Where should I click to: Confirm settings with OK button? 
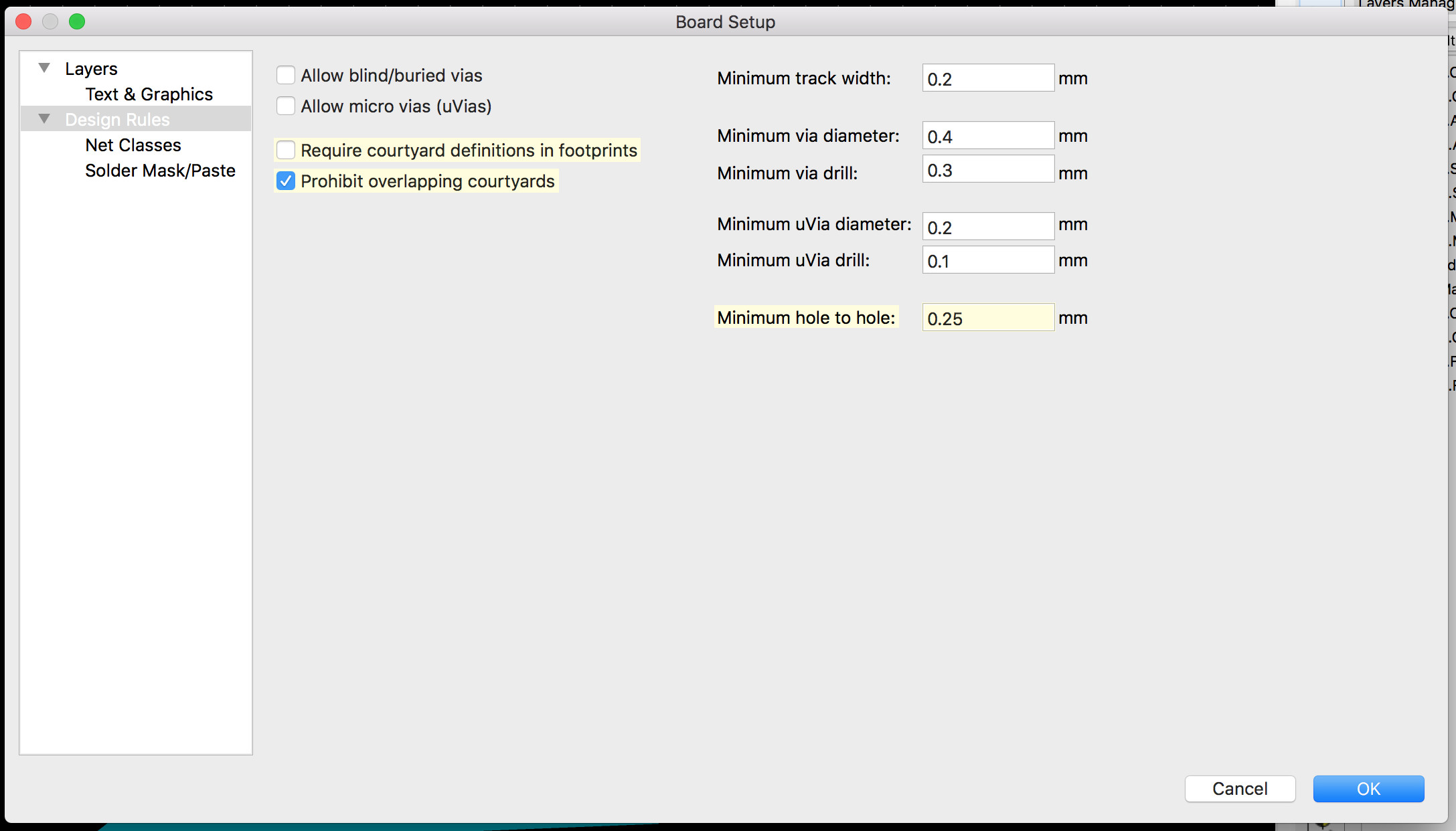tap(1368, 789)
